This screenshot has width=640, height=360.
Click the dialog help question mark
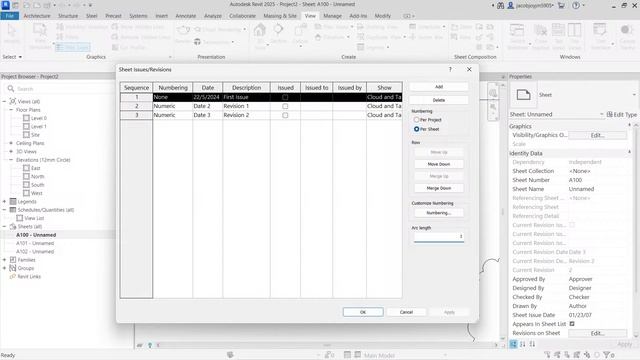coord(450,69)
